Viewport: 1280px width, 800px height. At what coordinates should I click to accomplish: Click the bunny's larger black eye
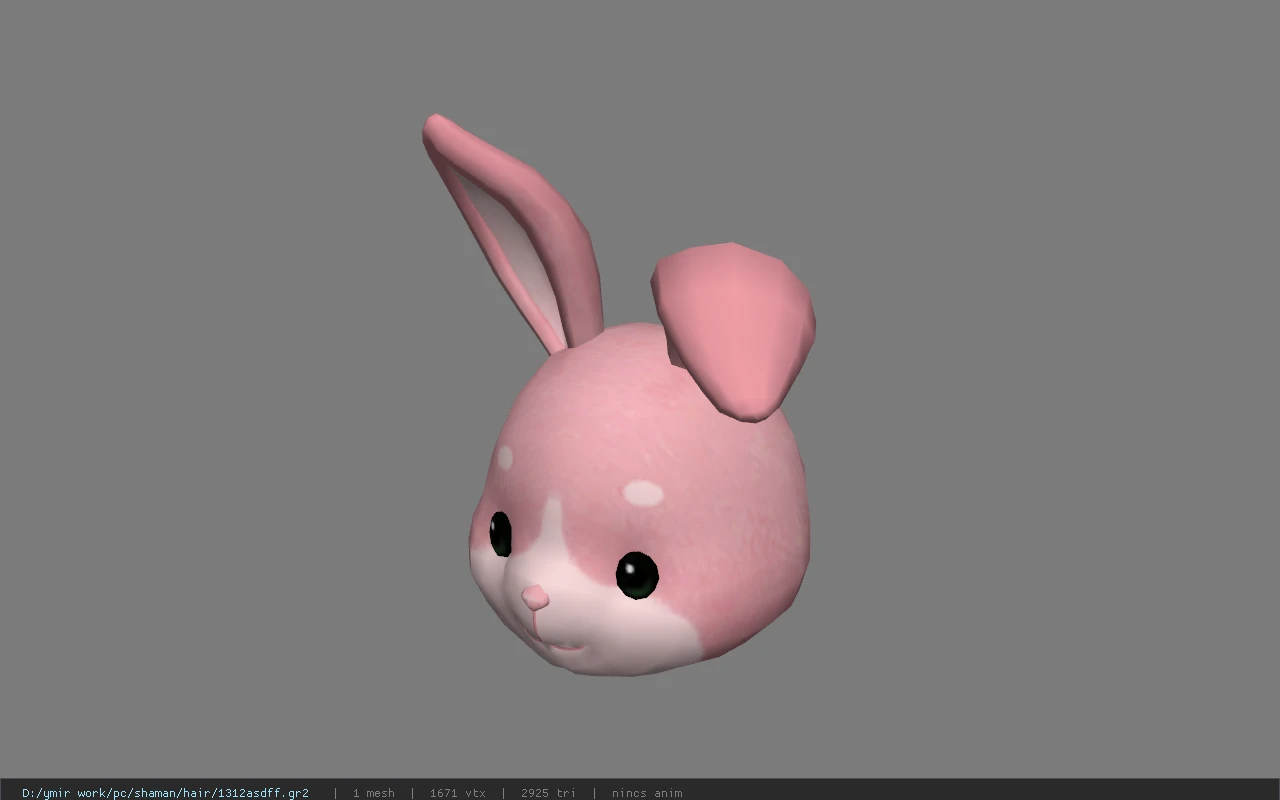636,575
